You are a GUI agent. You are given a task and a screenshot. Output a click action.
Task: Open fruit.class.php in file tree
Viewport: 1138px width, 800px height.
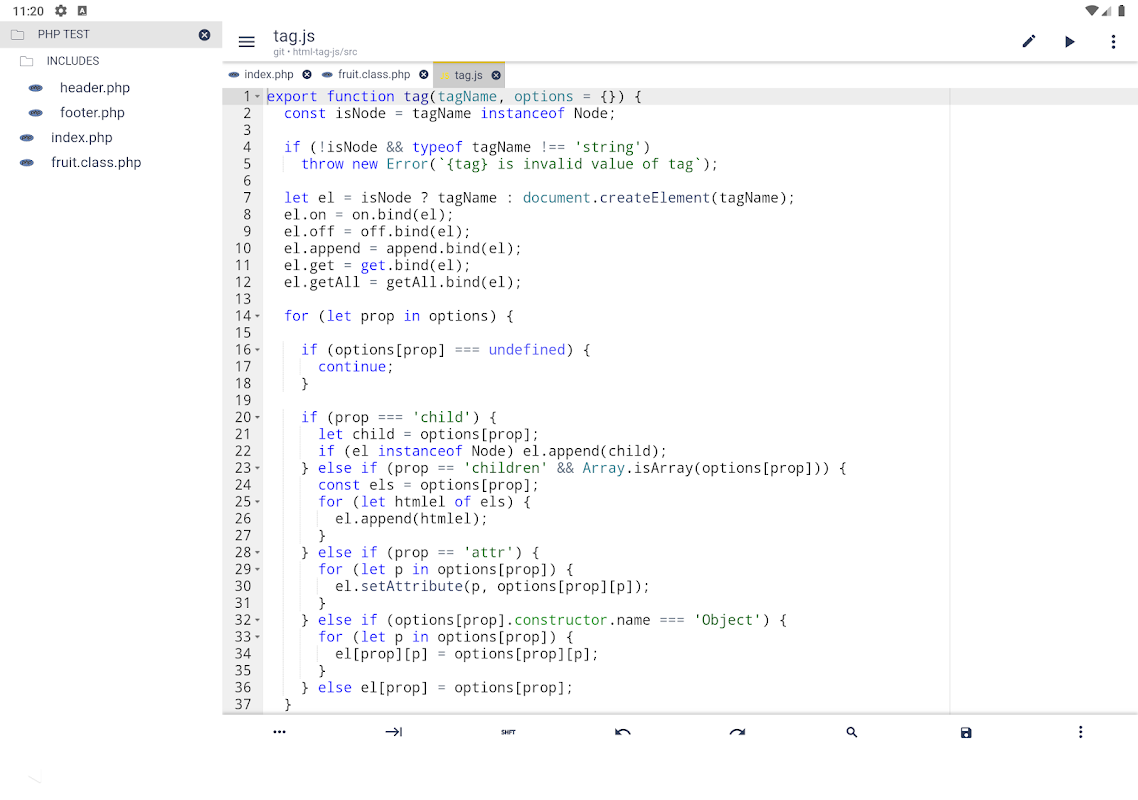(96, 163)
